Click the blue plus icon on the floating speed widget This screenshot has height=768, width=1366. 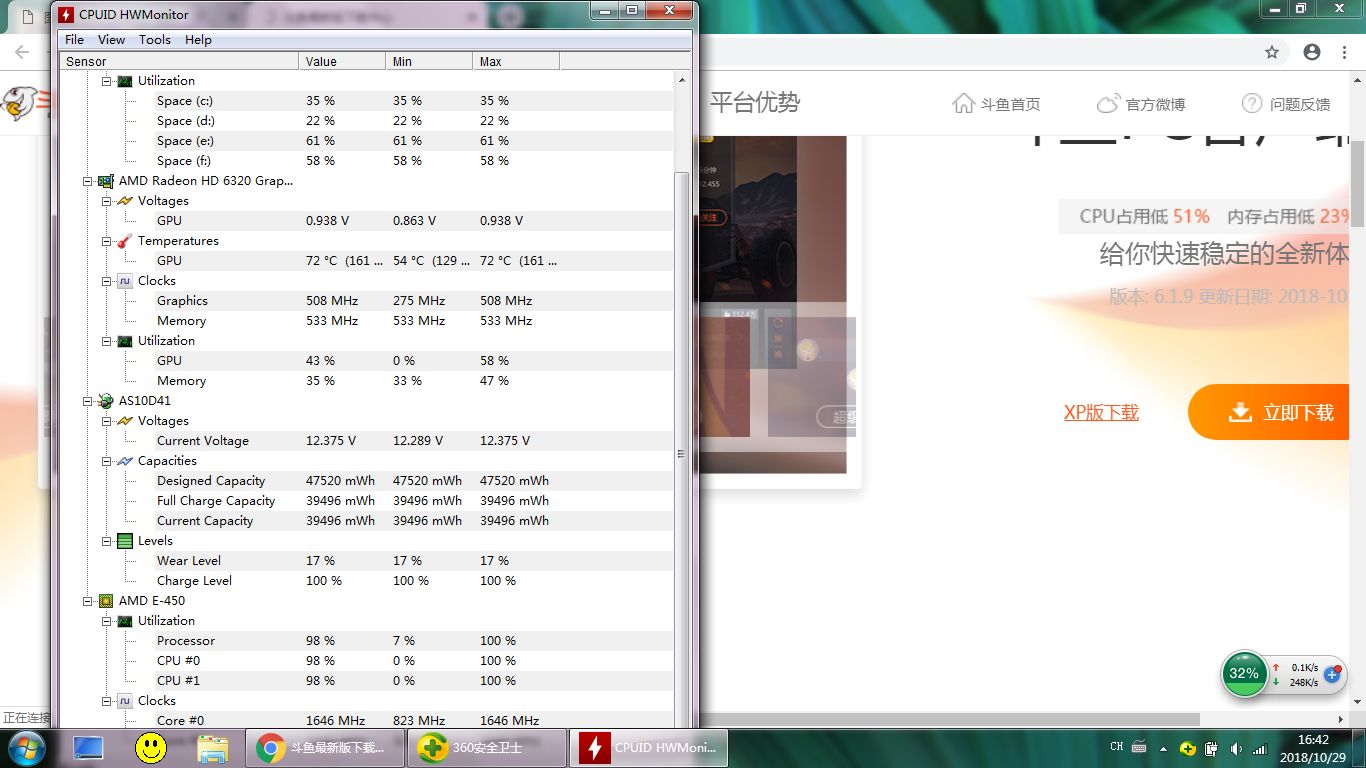[x=1331, y=675]
